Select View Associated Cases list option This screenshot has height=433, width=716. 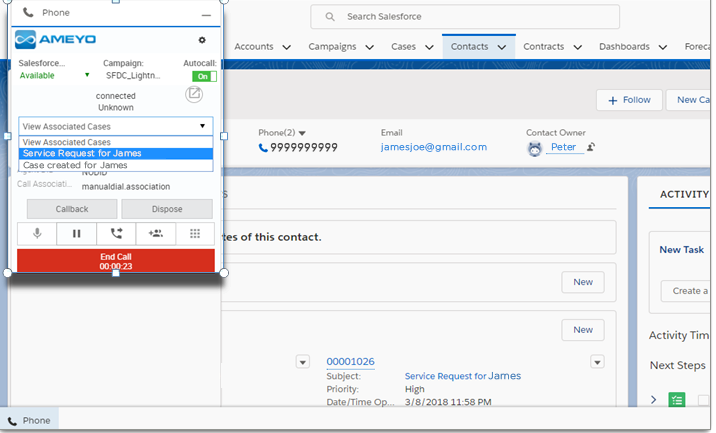[x=116, y=142]
